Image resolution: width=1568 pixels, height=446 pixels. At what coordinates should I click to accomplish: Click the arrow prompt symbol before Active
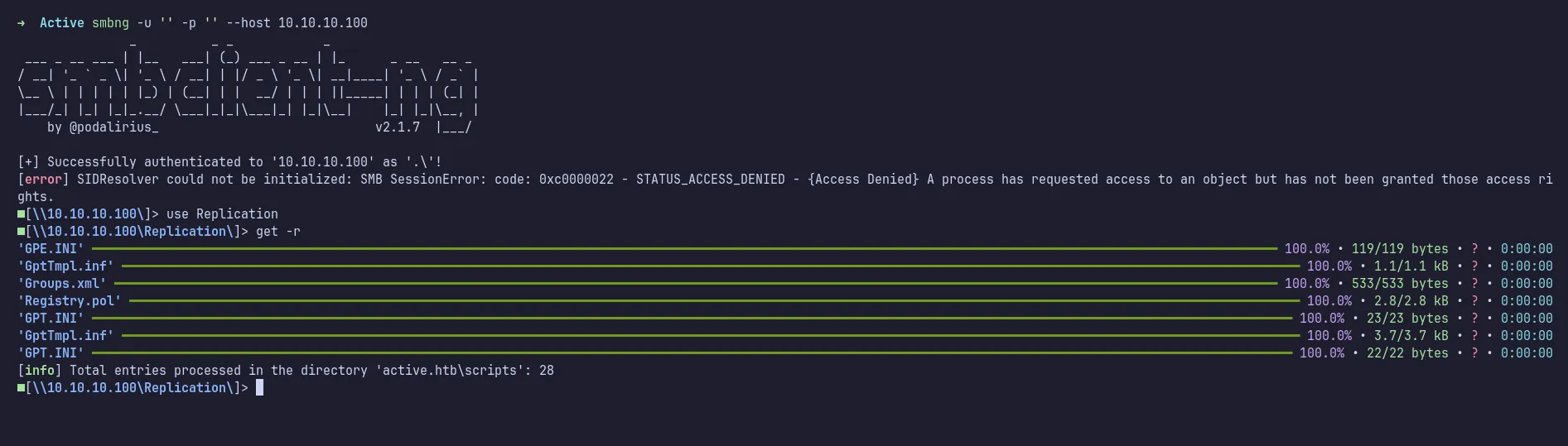[x=22, y=23]
